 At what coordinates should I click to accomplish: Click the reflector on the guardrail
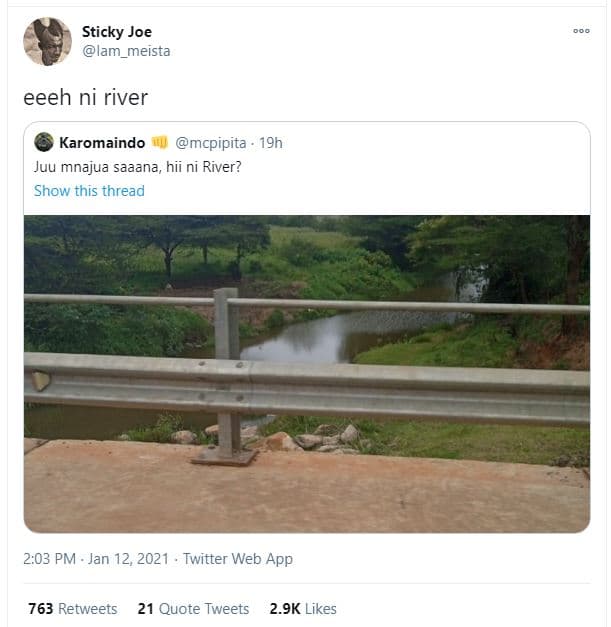click(40, 380)
